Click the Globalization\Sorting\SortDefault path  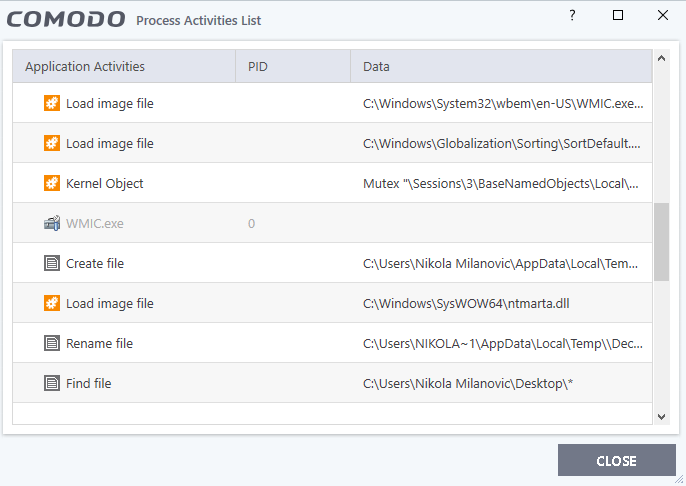pos(502,143)
